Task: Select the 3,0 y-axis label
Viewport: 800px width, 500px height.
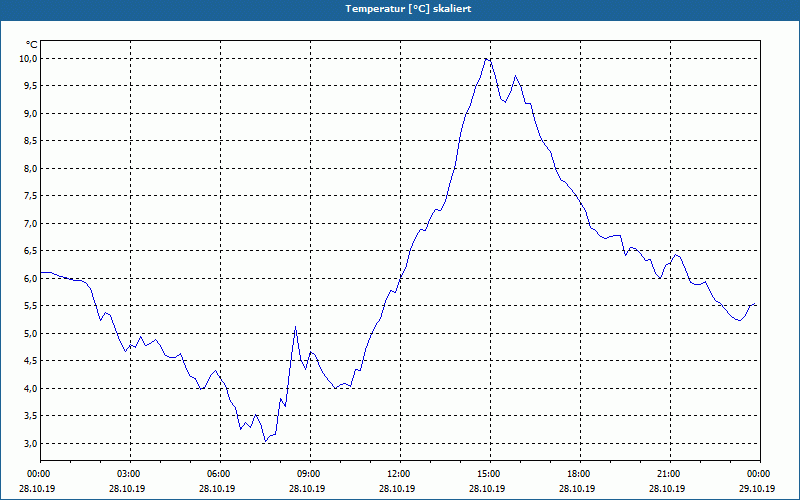Action: click(x=31, y=444)
